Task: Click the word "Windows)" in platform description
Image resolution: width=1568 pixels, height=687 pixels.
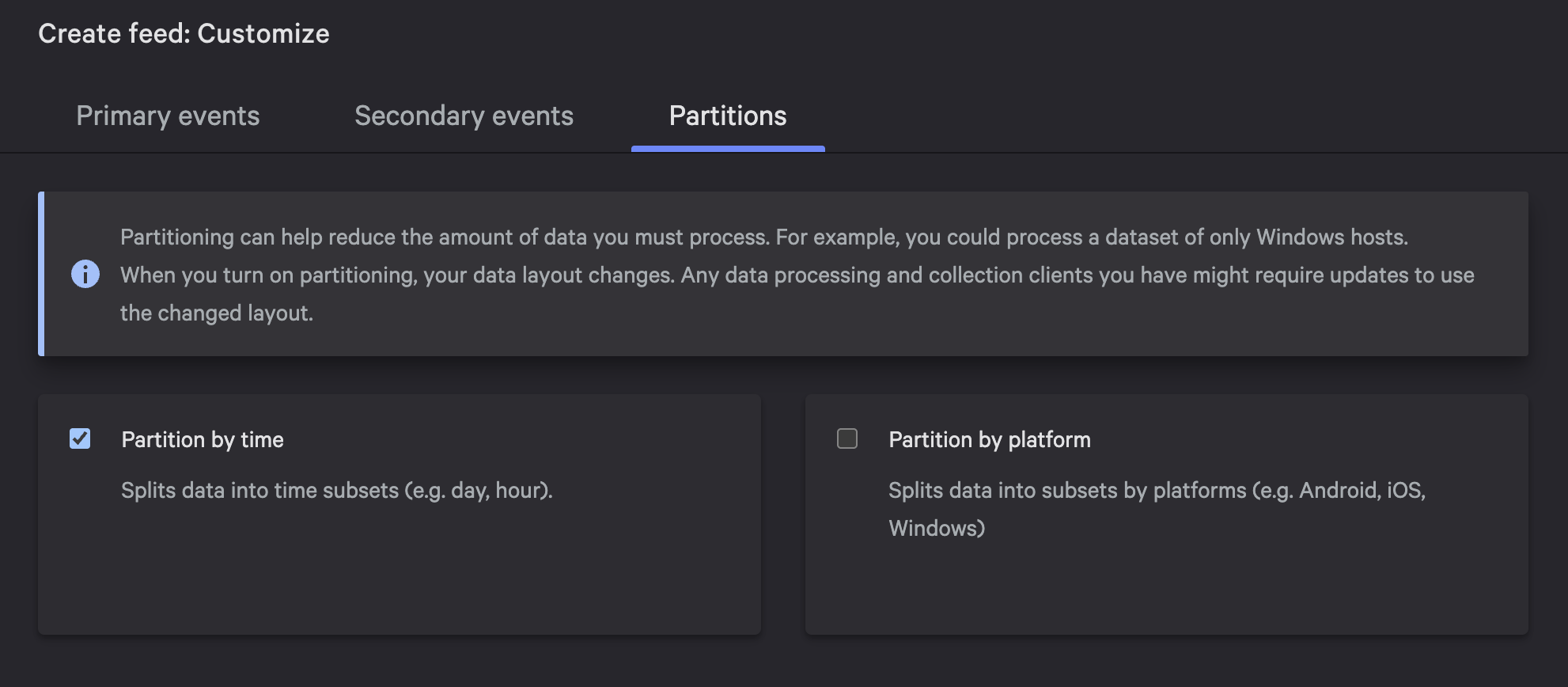Action: [937, 529]
